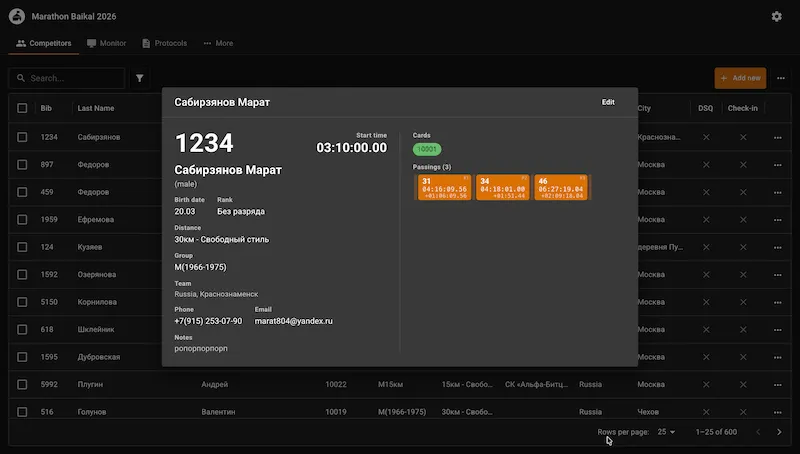Click Check-in cross for bib 5992
This screenshot has height=454, width=800.
tap(743, 385)
